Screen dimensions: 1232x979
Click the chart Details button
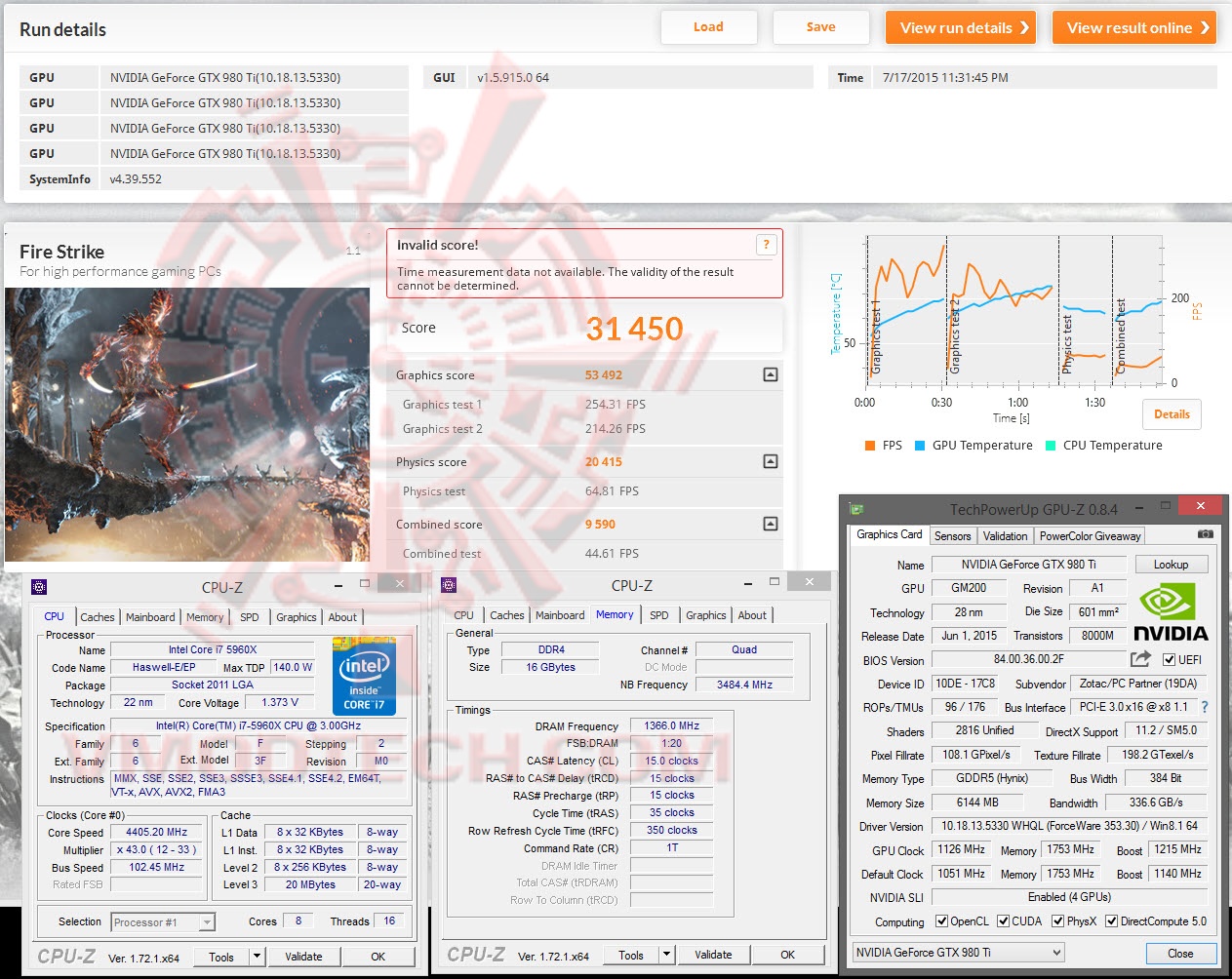(x=1172, y=414)
